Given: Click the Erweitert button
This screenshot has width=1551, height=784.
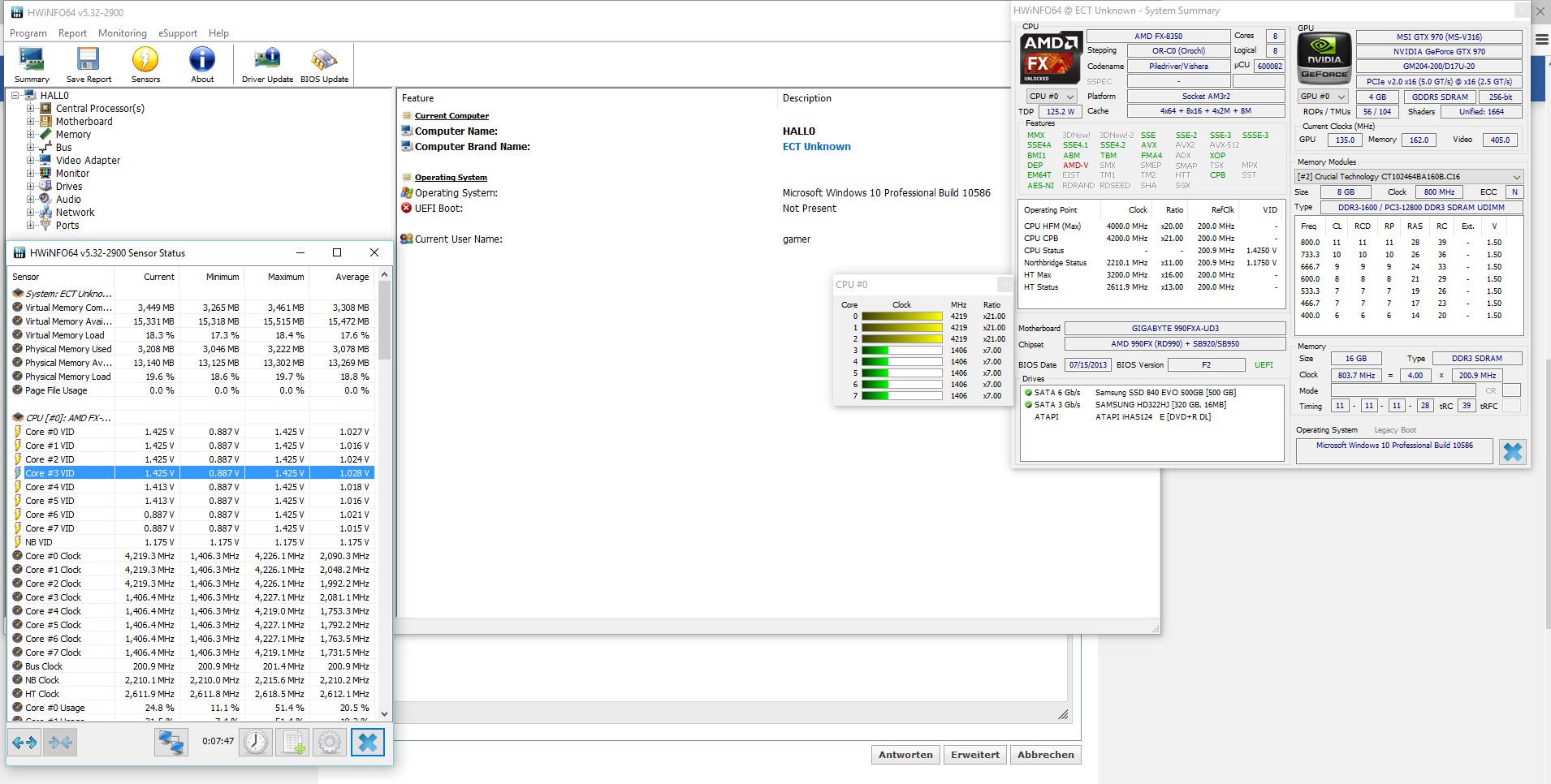Looking at the screenshot, I should tap(975, 755).
